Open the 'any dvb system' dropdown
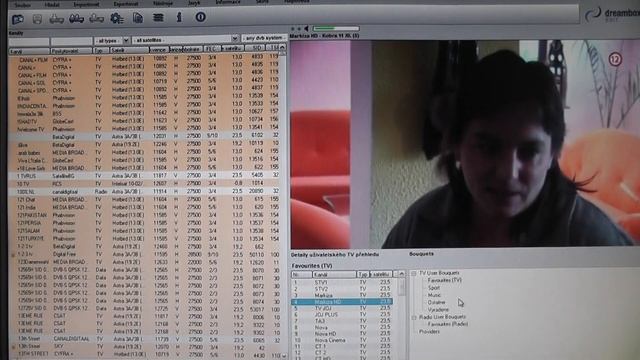The image size is (640, 360). tap(264, 38)
